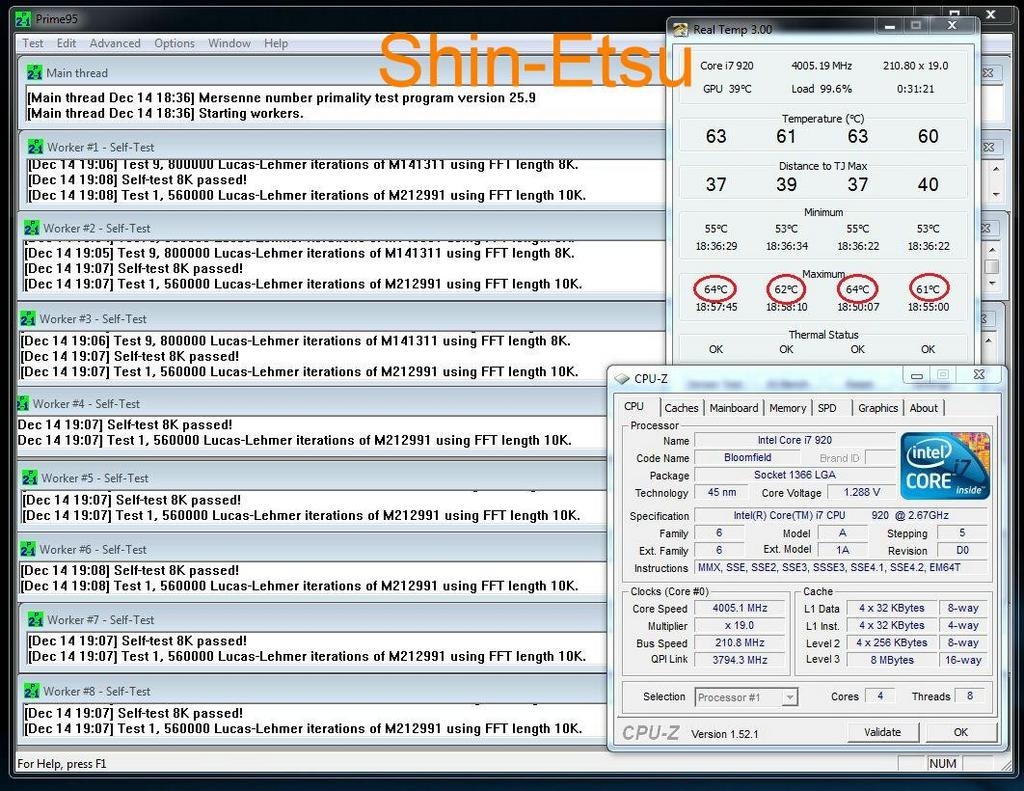1024x791 pixels.
Task: Switch to the Graphics tab in CPU-Z
Action: tap(878, 408)
